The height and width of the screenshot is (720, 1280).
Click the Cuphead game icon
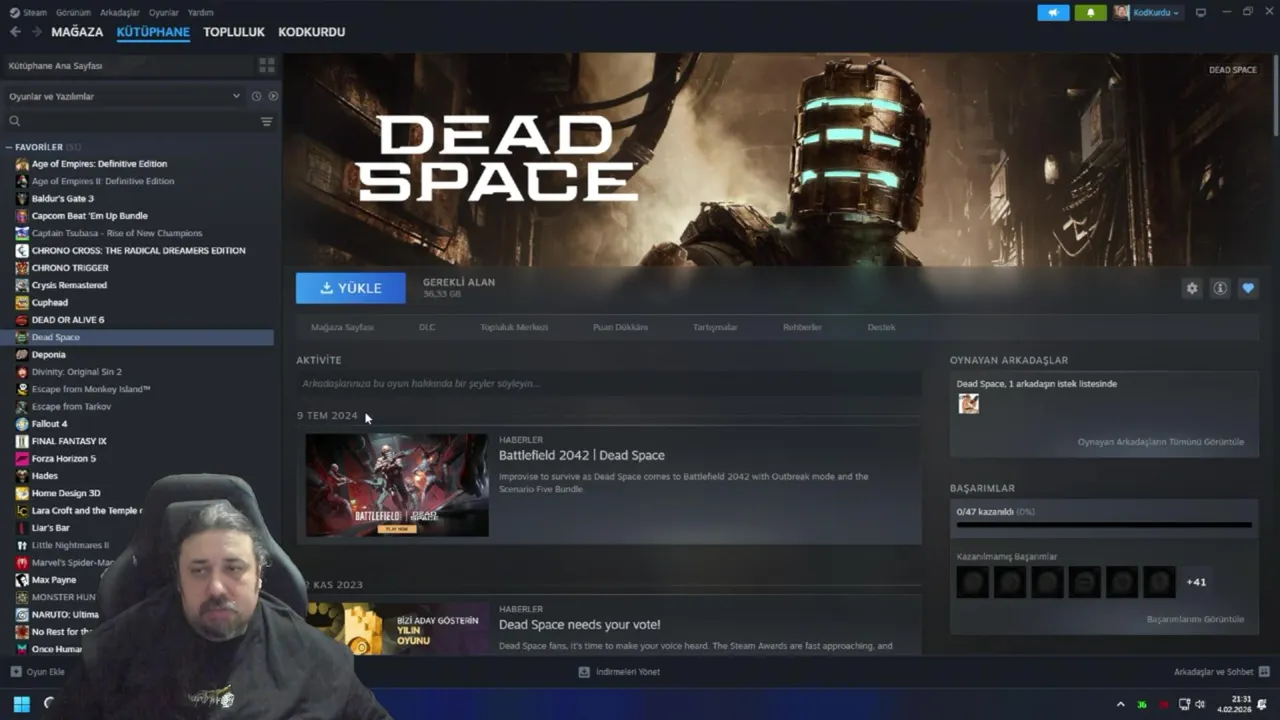pos(22,302)
